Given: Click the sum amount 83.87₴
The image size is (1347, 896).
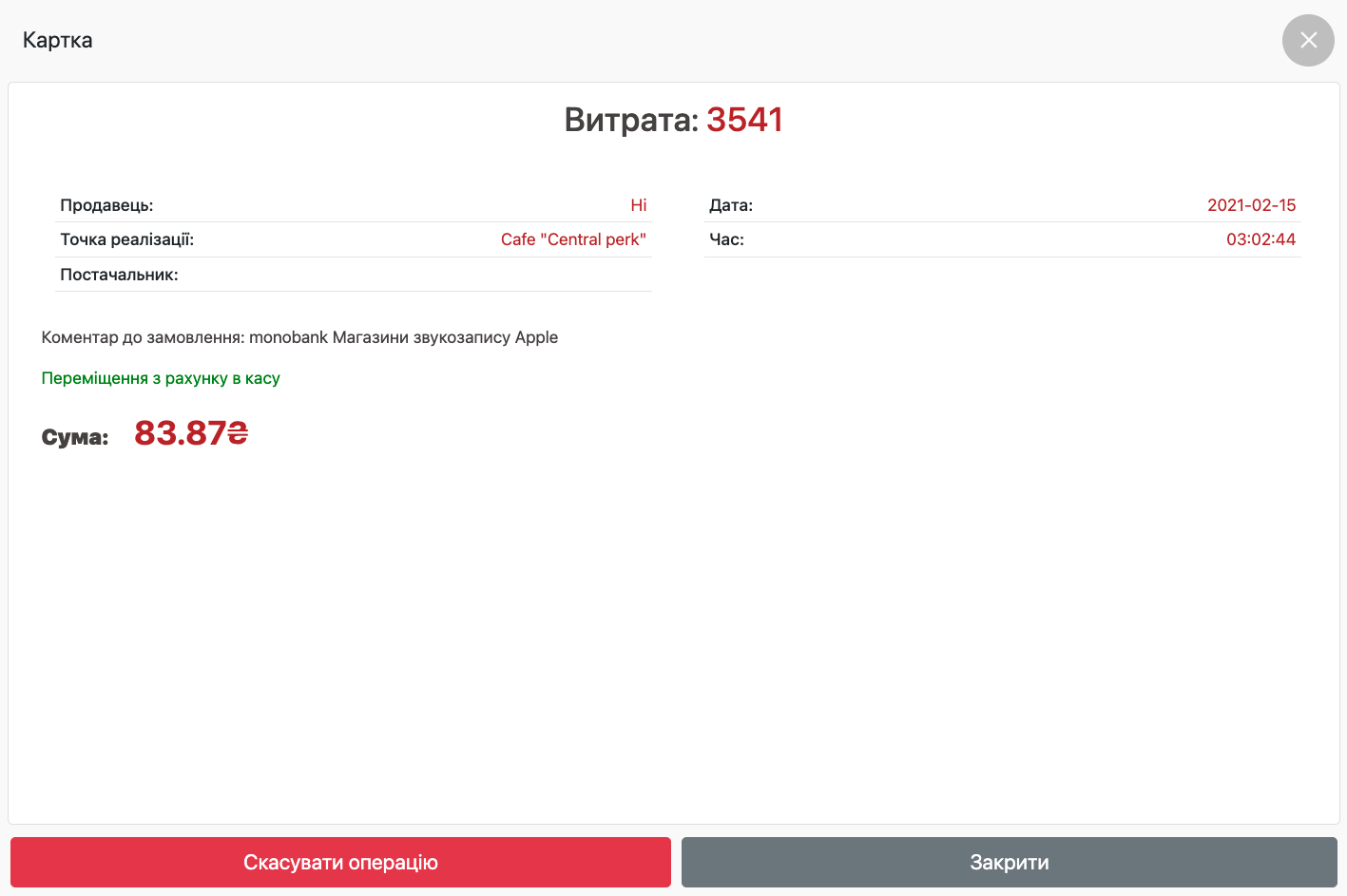Looking at the screenshot, I should tap(181, 433).
